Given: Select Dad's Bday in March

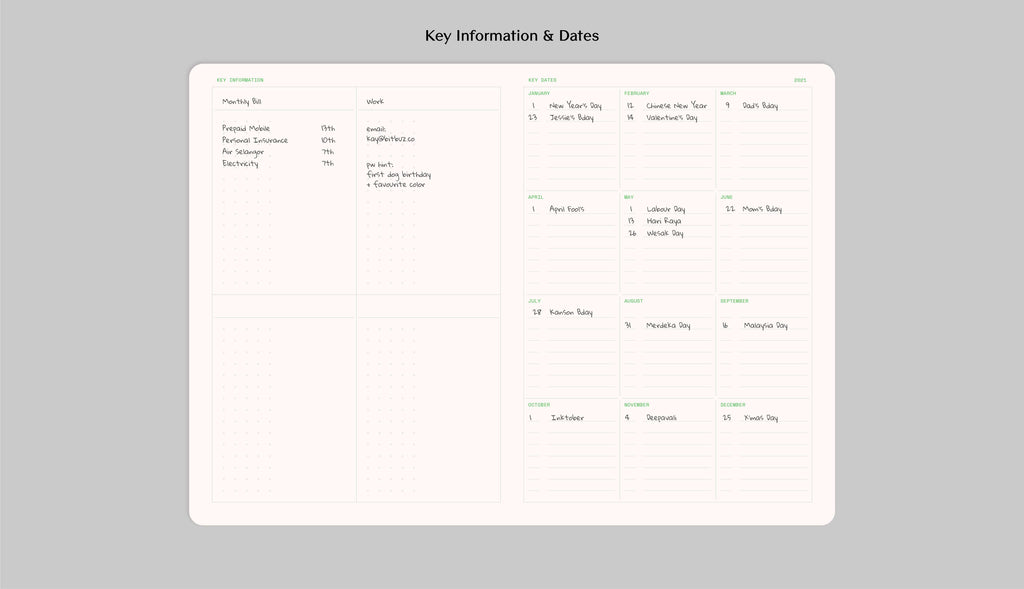Looking at the screenshot, I should pos(760,106).
